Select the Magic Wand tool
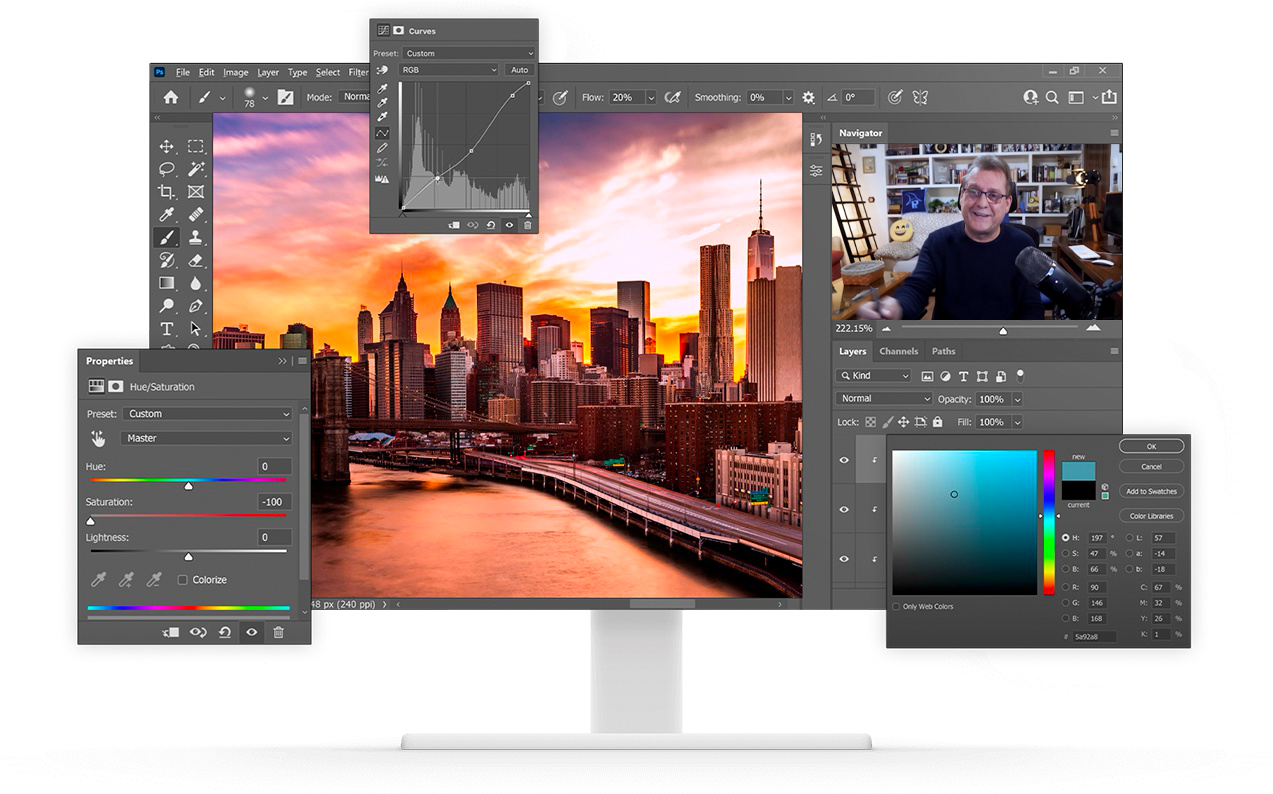1273x794 pixels. 196,169
